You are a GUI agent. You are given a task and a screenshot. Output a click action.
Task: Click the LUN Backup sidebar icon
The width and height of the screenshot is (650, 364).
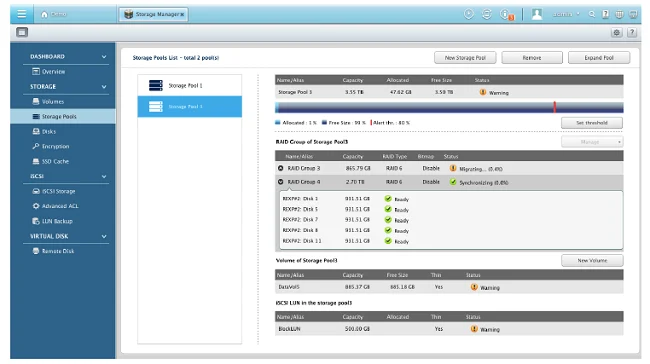click(x=36, y=221)
